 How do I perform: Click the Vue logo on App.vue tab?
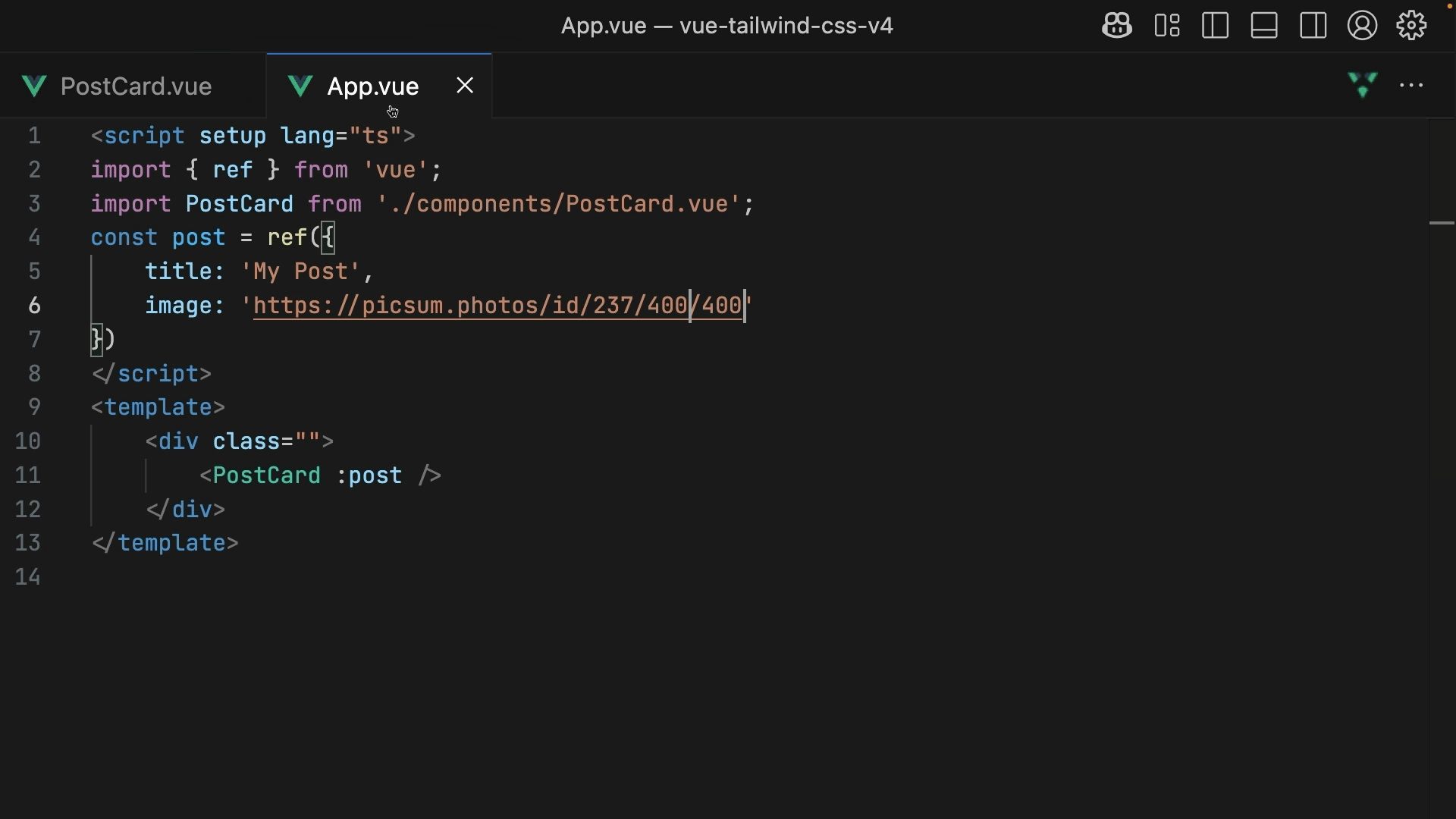[x=300, y=86]
